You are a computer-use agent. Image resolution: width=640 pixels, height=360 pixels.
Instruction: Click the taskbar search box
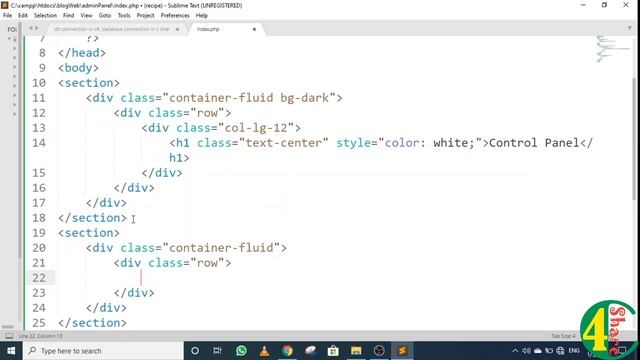(103, 351)
